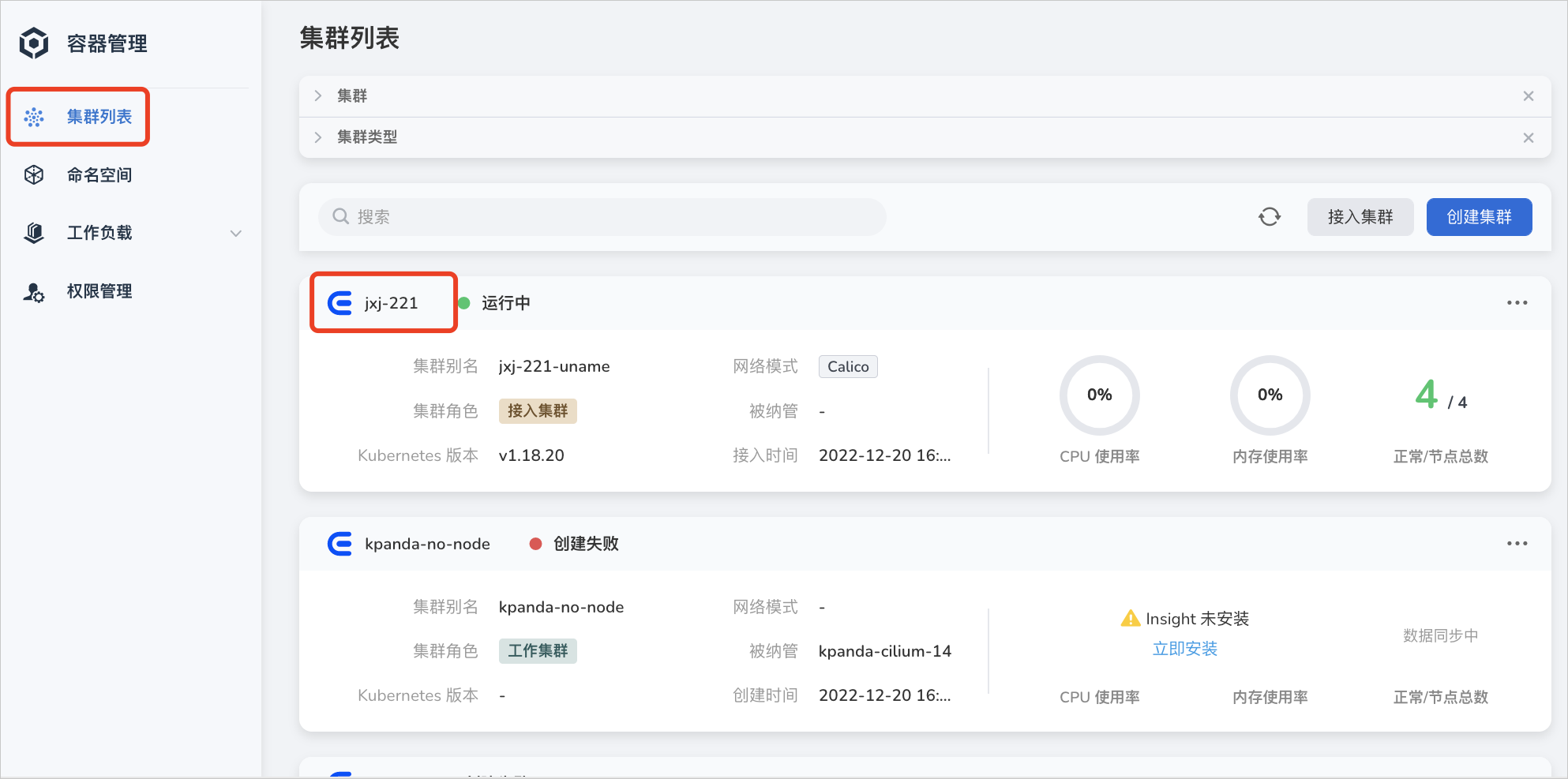This screenshot has width=1568, height=779.
Task: Click the Insight warning triangle icon
Action: click(x=1131, y=619)
